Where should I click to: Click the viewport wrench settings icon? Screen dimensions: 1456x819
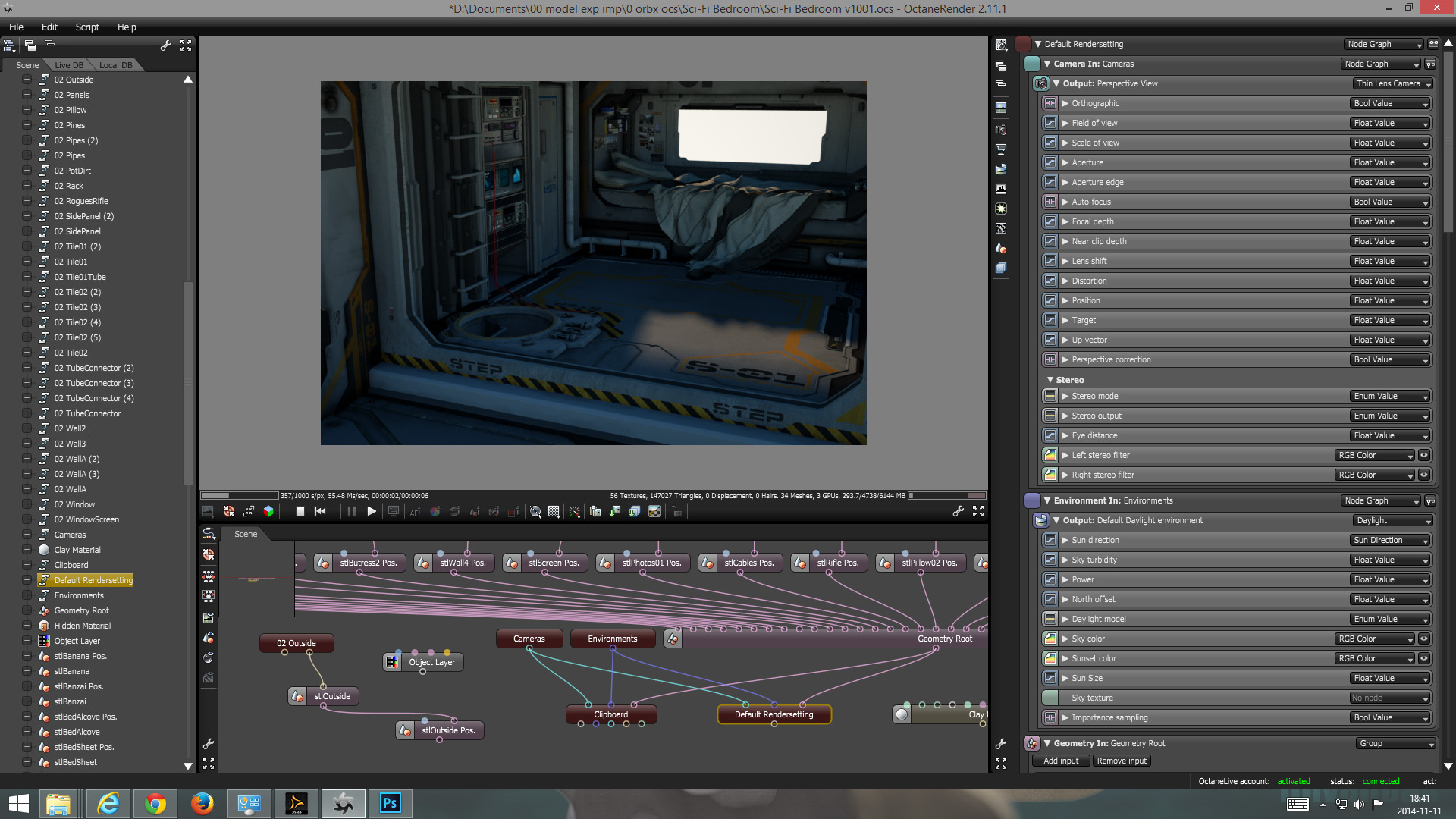tap(959, 512)
